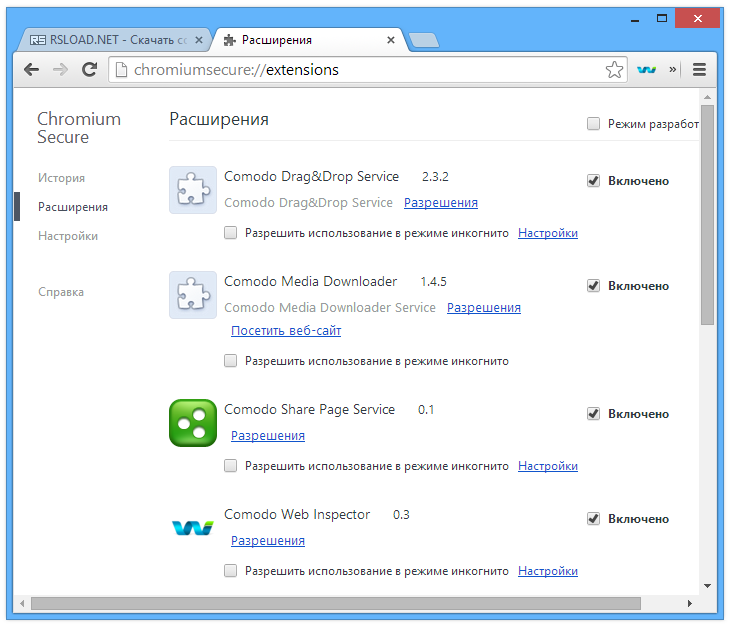The height and width of the screenshot is (633, 735).
Task: Disable Comodo Drag&Drop Service Включено checkbox
Action: 593,181
